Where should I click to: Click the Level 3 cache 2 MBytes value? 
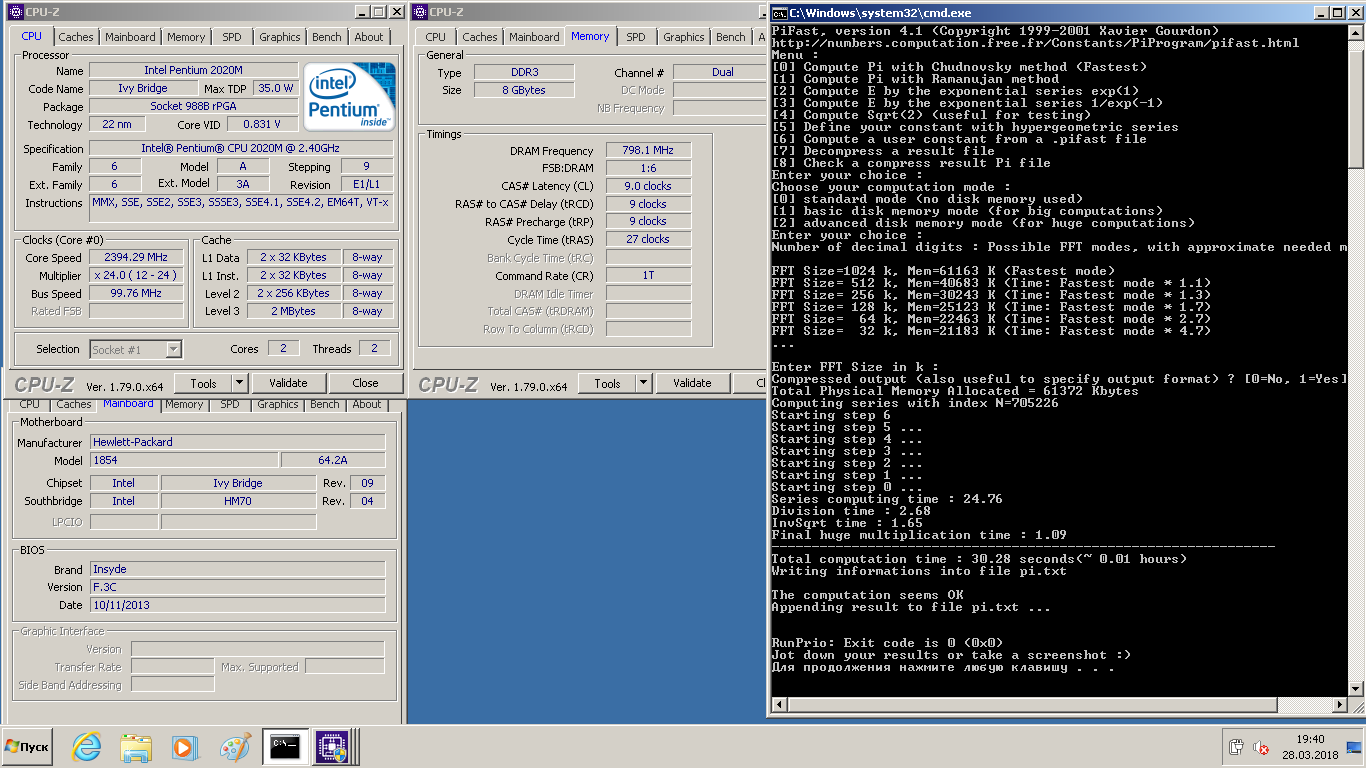pos(293,311)
